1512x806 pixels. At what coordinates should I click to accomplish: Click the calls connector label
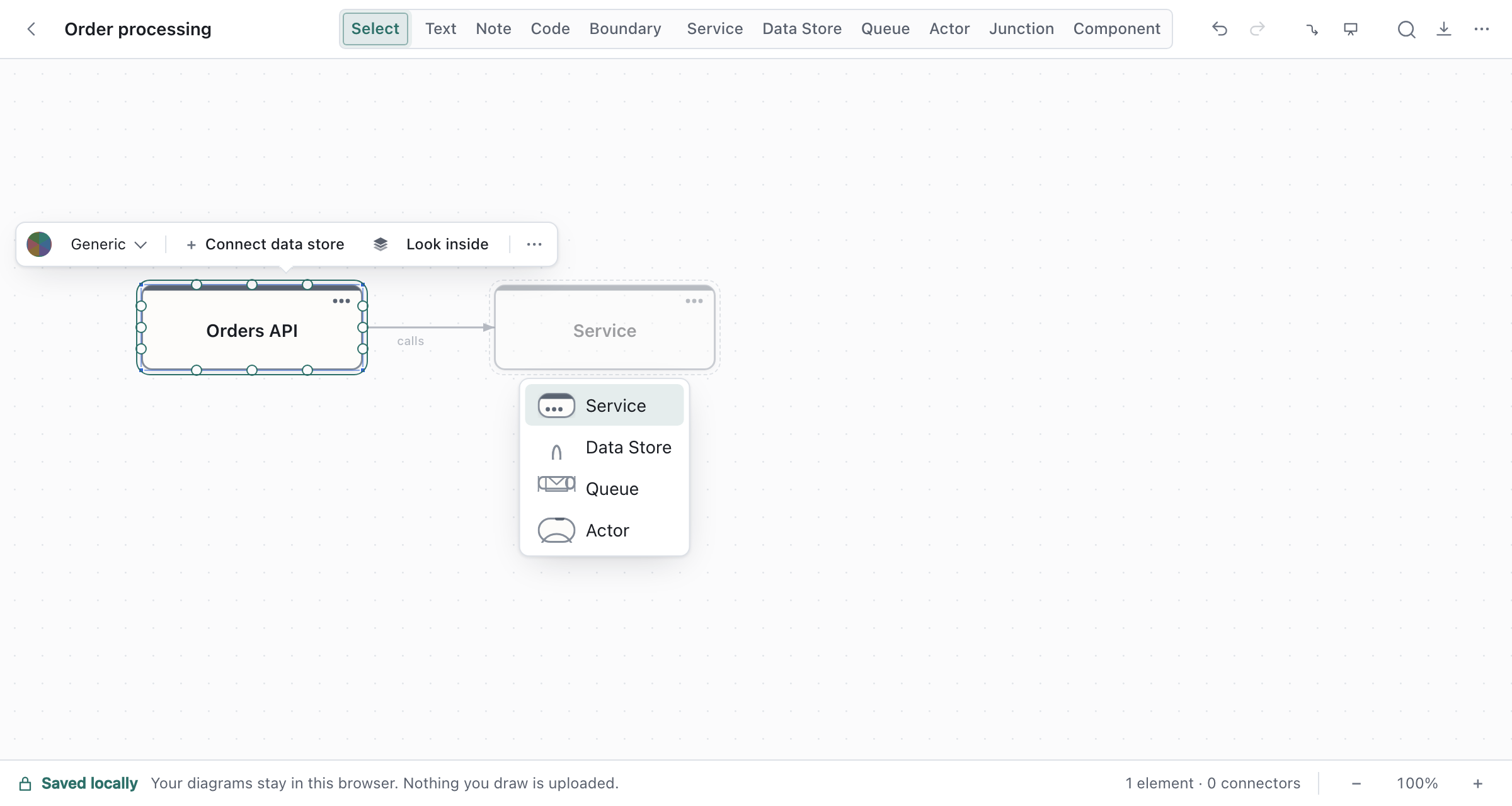410,341
